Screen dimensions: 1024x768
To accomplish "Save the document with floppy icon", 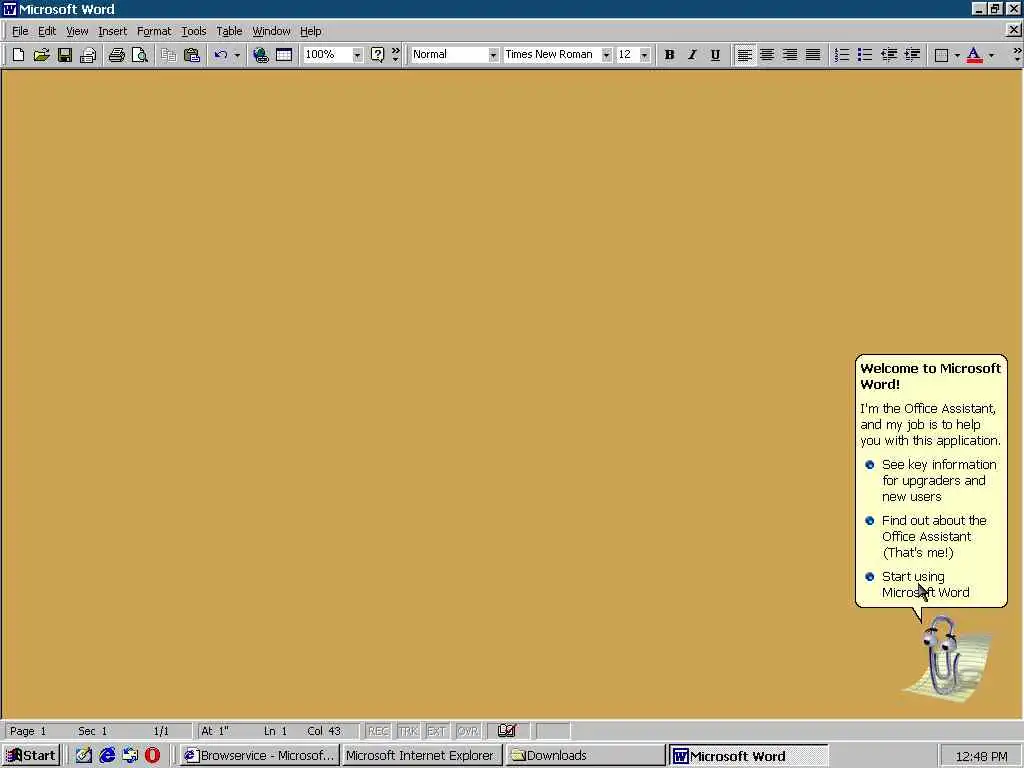I will click(65, 55).
